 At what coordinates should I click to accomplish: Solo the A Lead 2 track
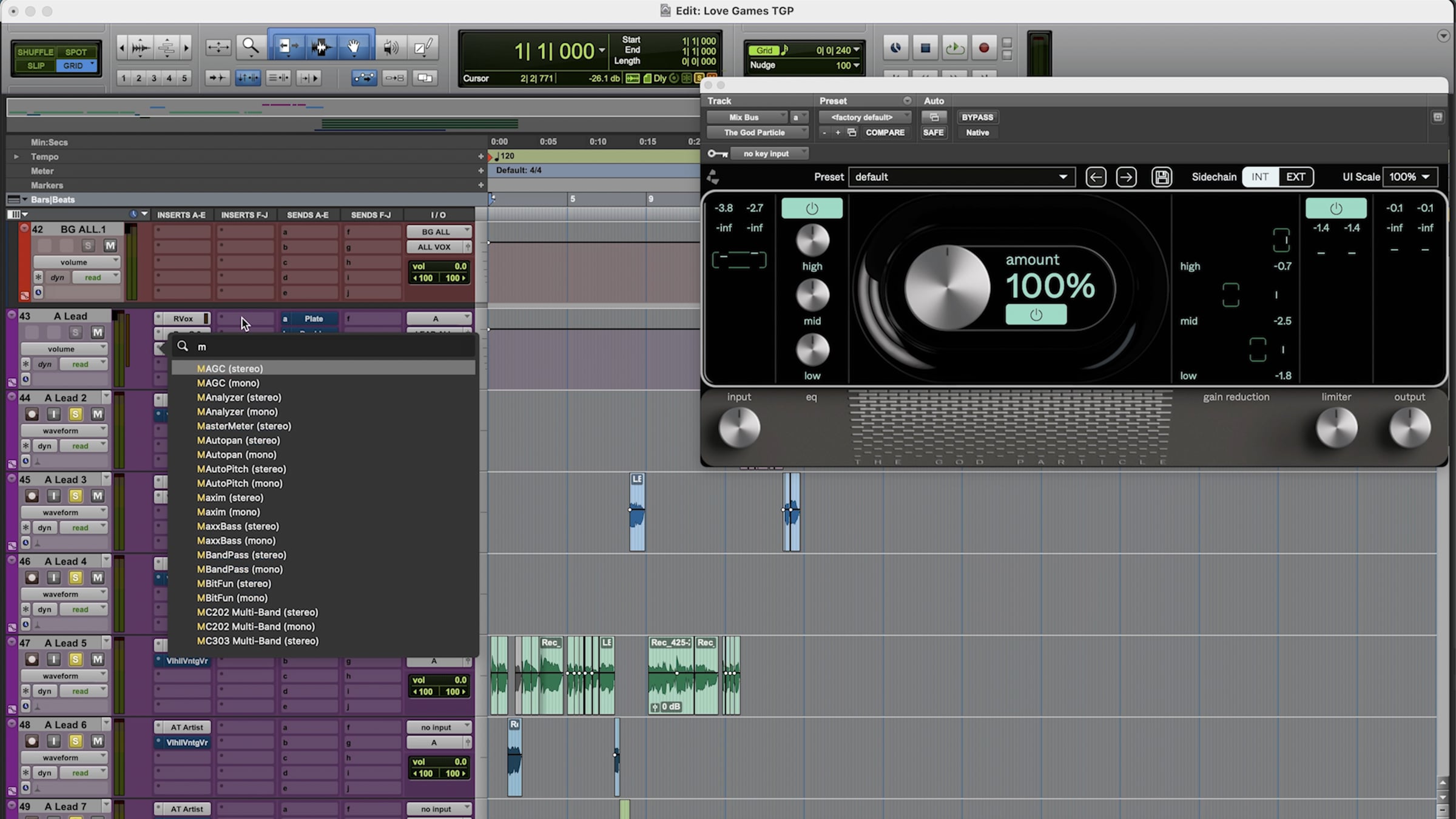click(75, 414)
